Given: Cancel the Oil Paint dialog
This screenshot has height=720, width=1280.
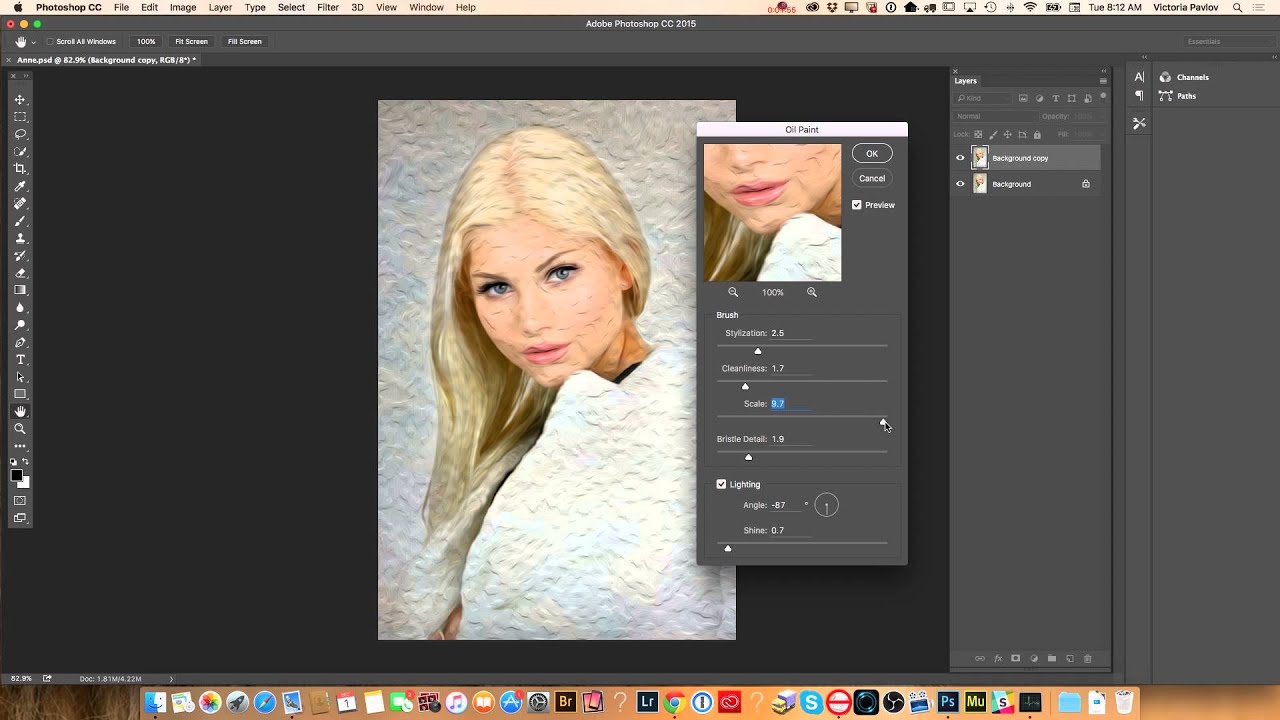Looking at the screenshot, I should [872, 178].
